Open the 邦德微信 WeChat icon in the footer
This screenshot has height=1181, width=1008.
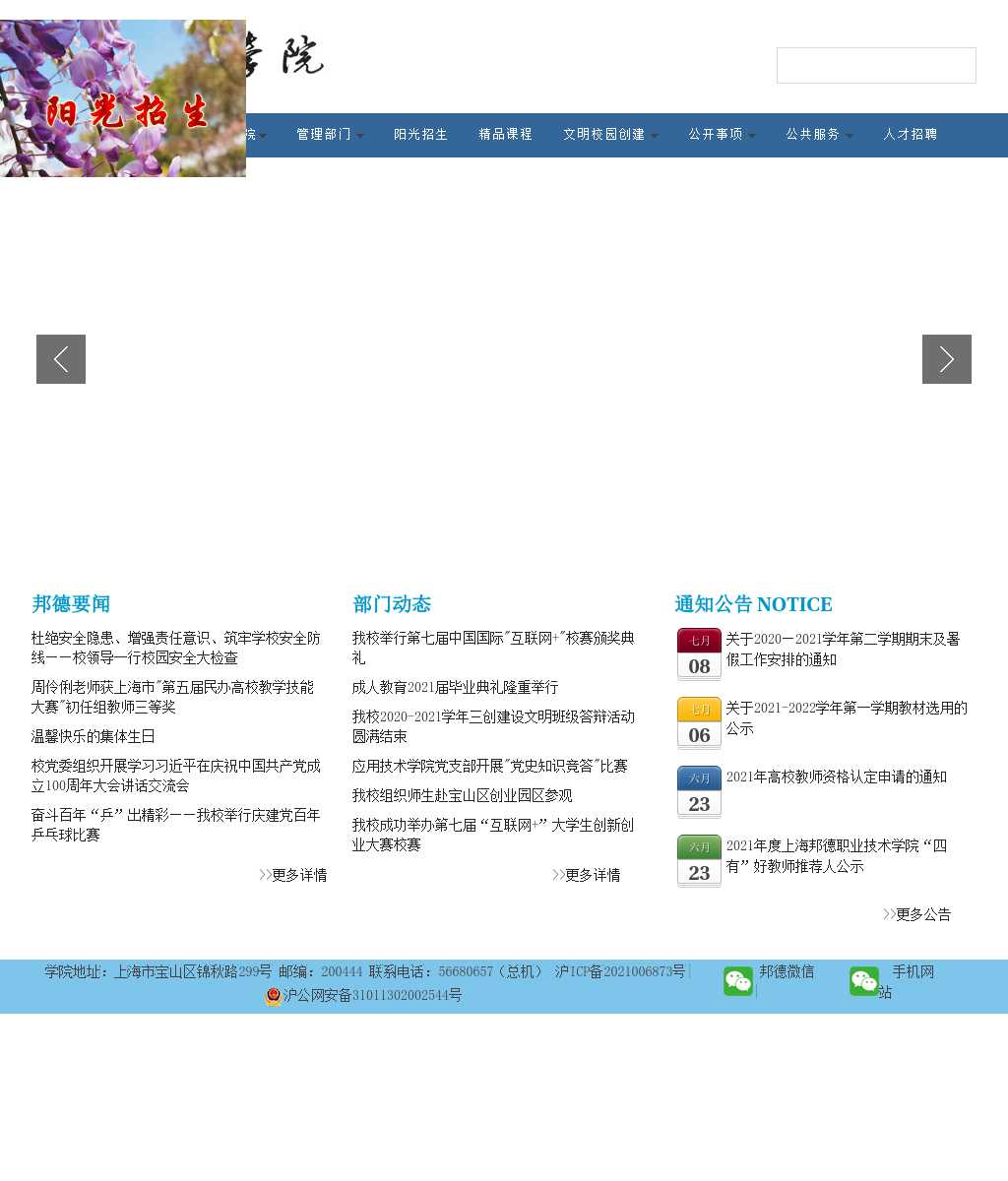tap(738, 981)
